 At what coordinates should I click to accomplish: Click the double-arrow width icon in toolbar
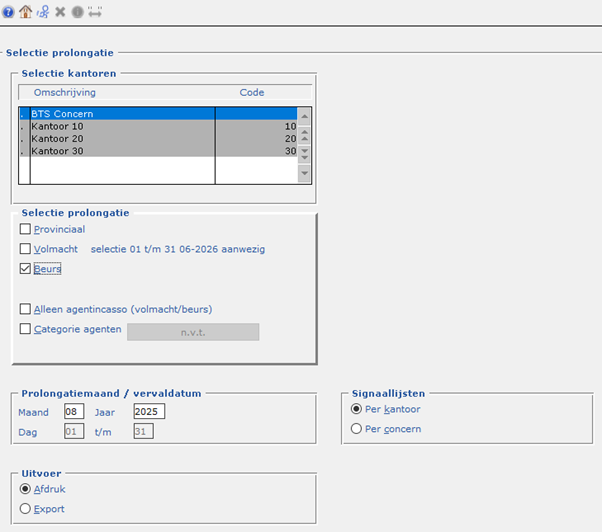click(x=95, y=12)
